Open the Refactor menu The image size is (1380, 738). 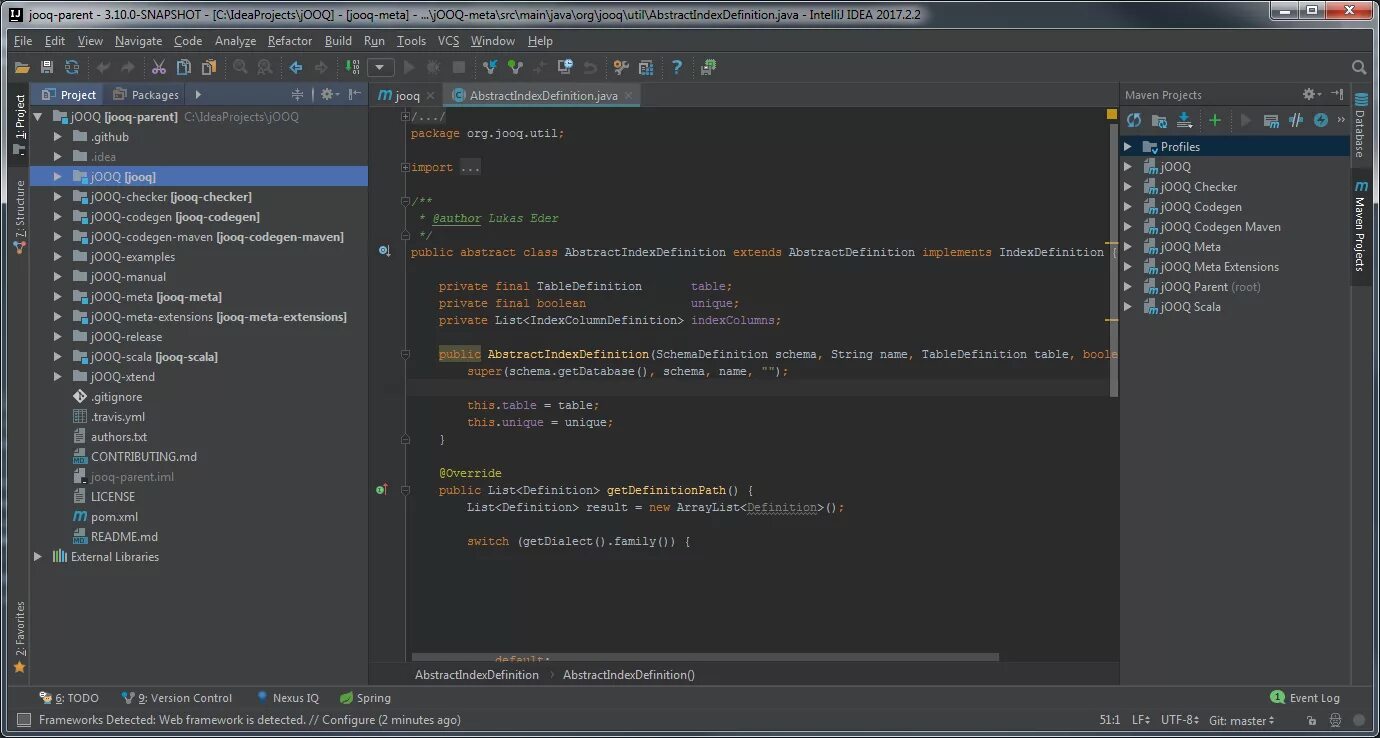tap(290, 41)
